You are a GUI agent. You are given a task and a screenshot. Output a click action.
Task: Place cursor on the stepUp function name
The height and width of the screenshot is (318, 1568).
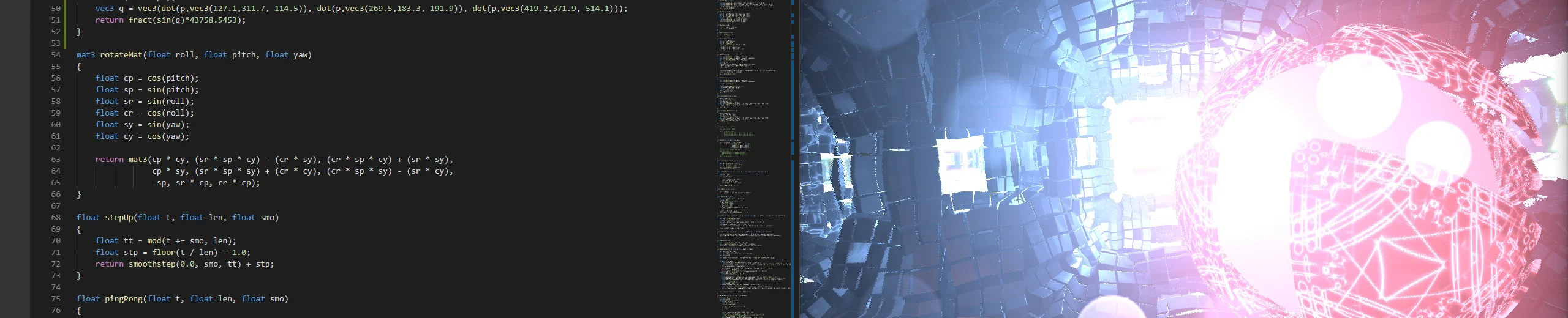coord(119,218)
